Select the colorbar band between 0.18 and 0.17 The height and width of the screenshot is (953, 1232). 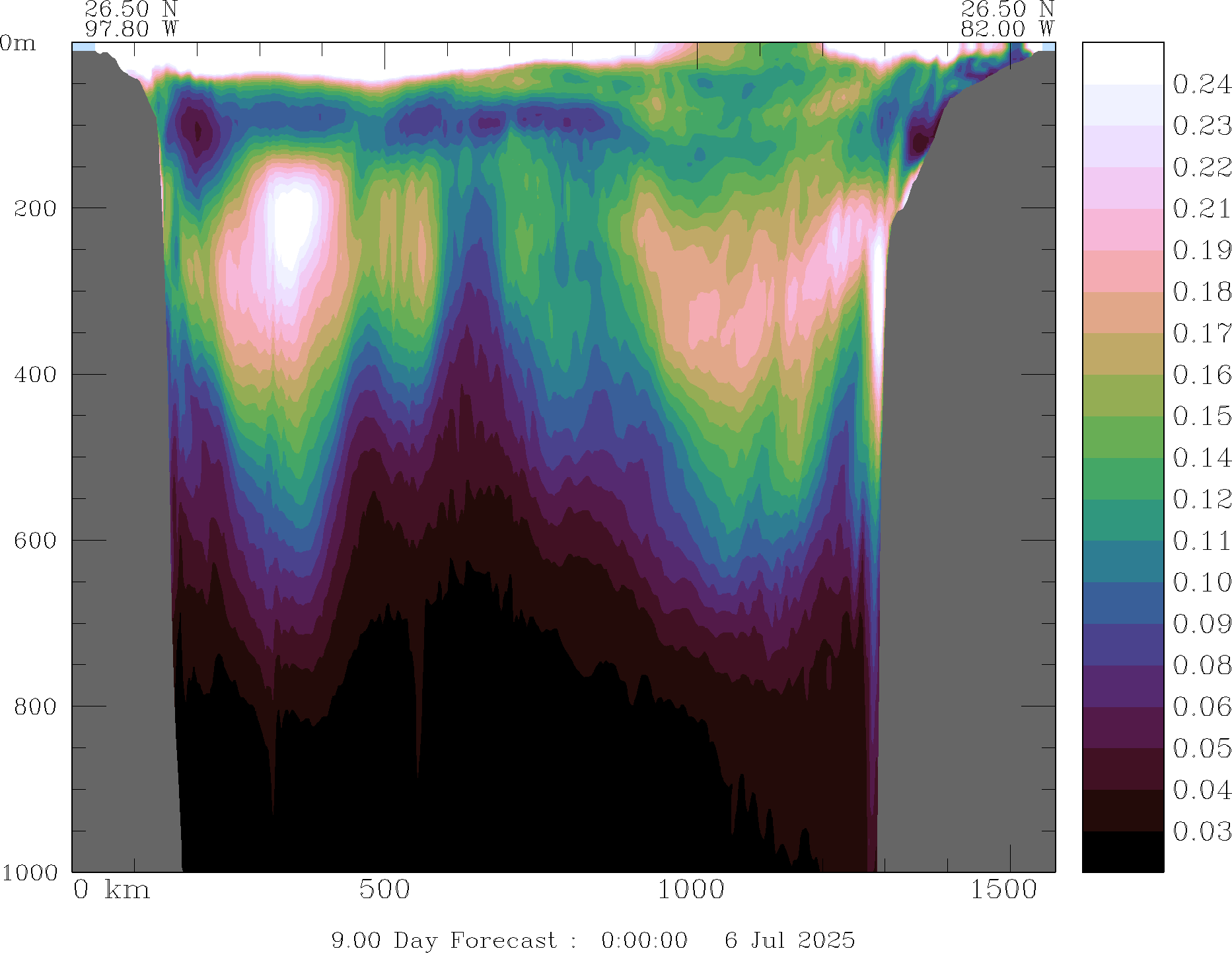[1122, 312]
